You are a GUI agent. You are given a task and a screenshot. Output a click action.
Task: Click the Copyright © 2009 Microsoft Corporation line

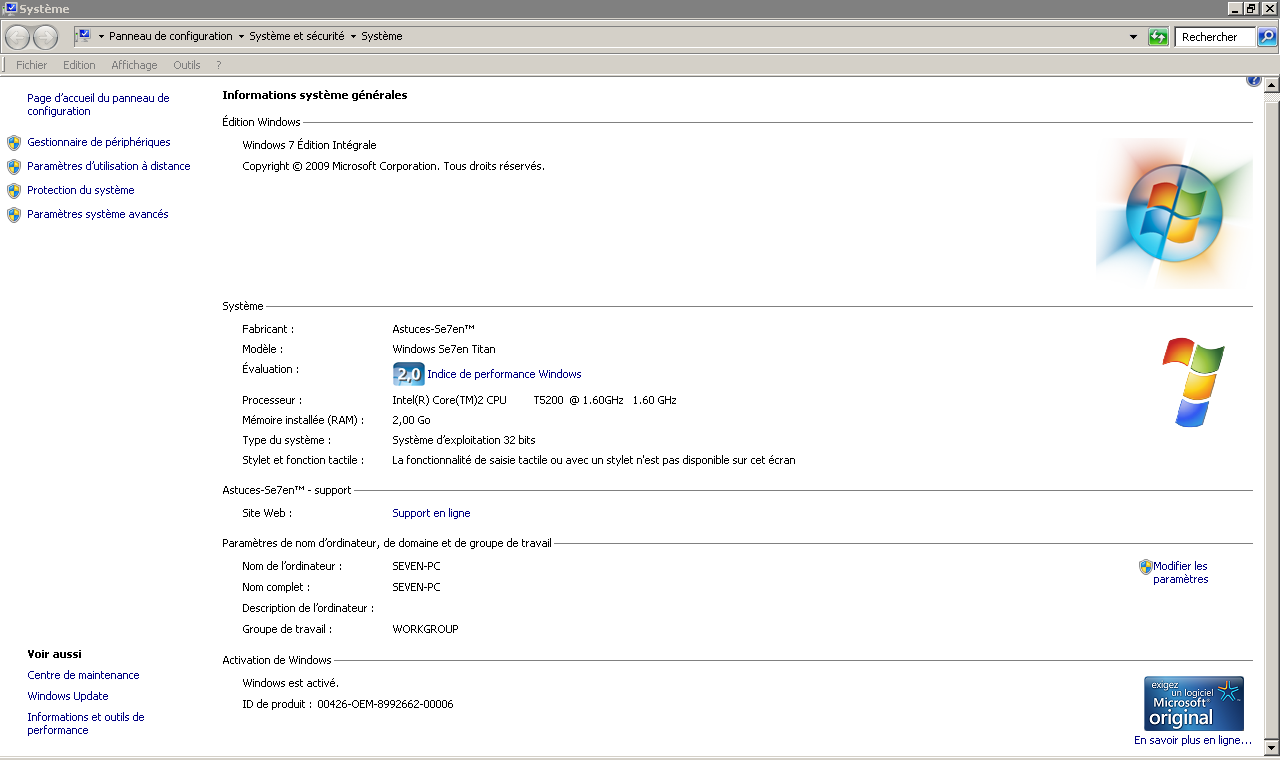[x=394, y=166]
